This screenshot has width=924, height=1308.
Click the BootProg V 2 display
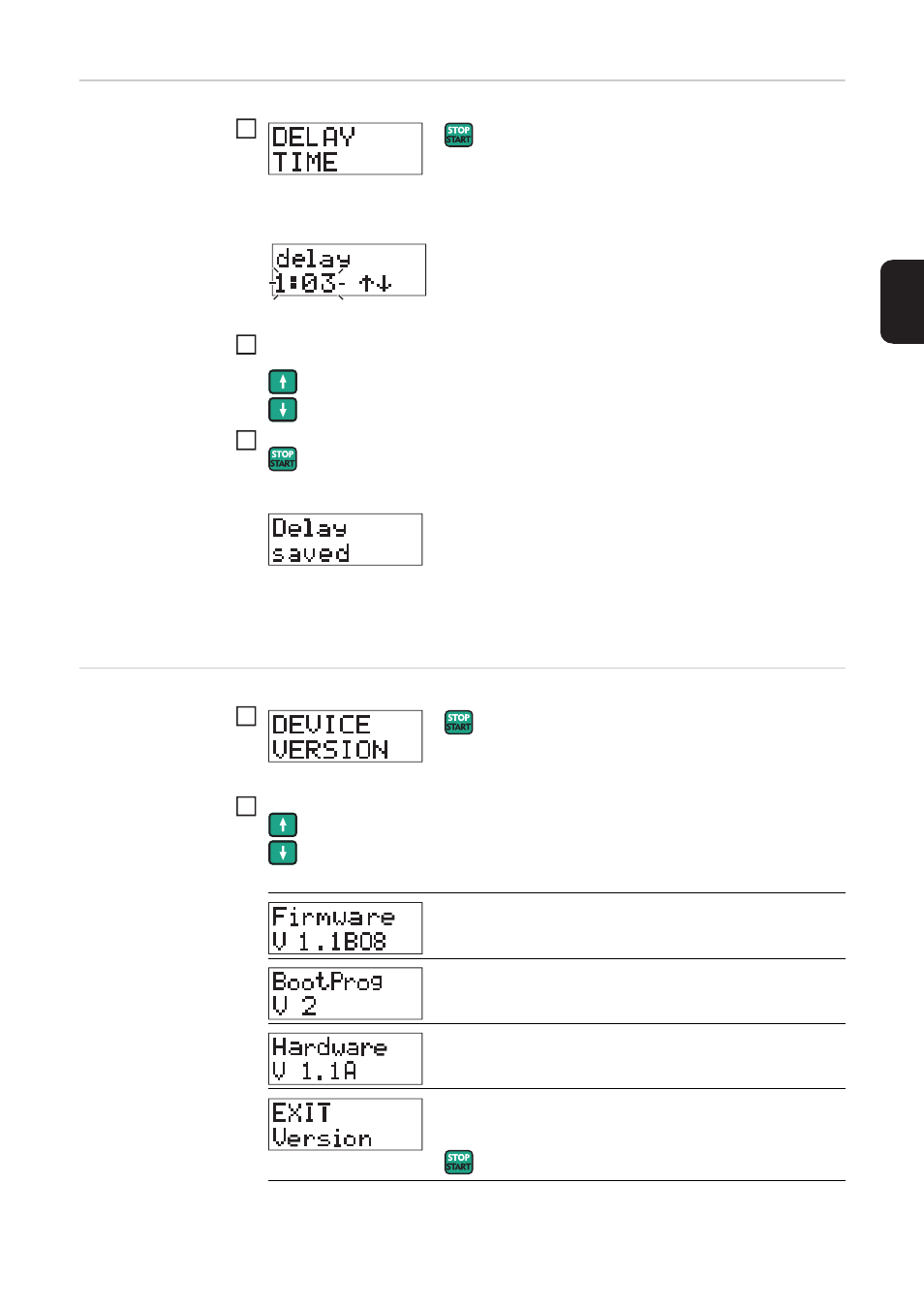coord(345,993)
